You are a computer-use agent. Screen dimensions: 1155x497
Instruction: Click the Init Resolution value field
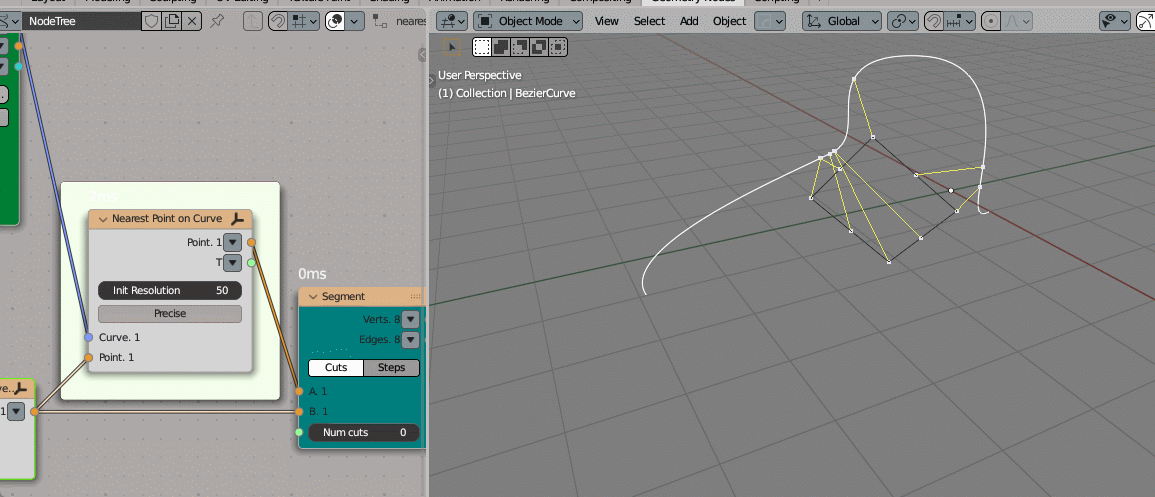click(x=170, y=290)
